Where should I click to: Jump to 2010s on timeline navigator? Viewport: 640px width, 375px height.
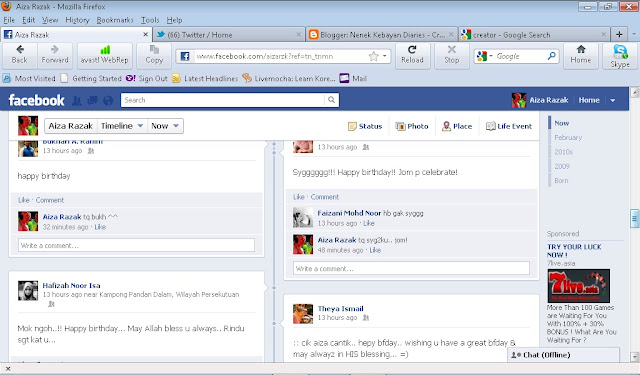point(563,152)
